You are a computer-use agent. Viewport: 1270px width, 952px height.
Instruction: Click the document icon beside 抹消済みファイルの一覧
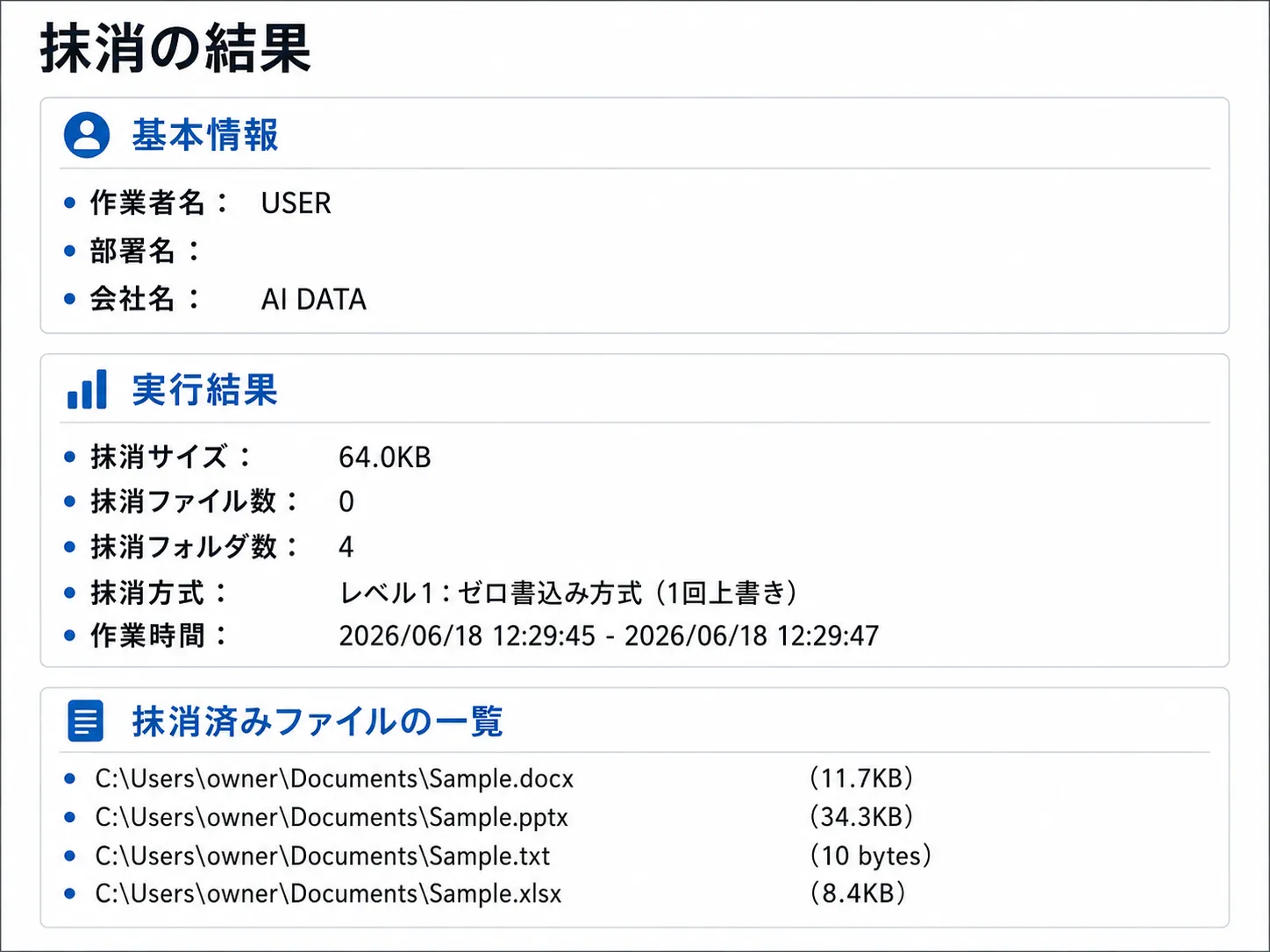tap(86, 721)
